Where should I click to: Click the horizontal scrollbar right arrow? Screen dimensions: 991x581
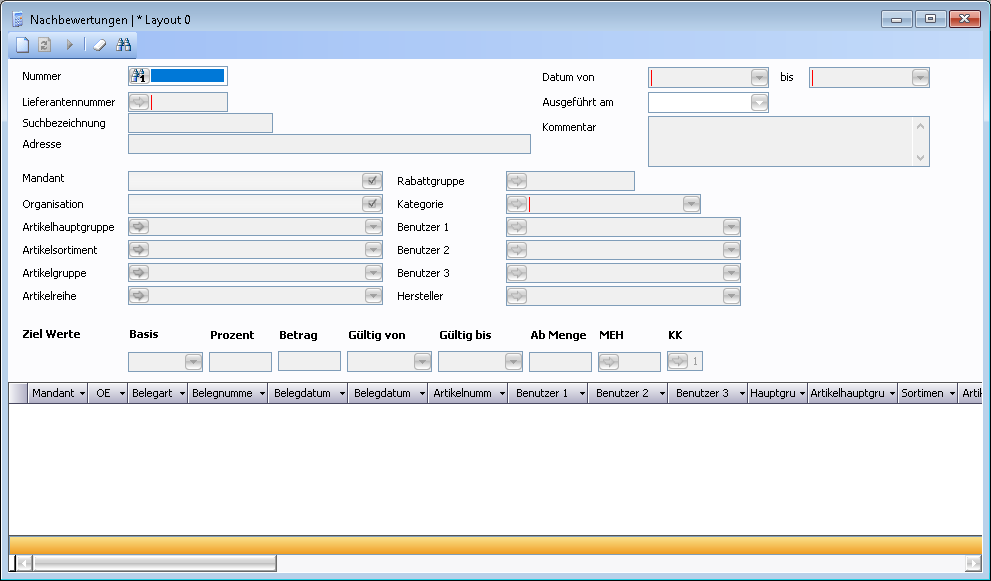[972, 564]
